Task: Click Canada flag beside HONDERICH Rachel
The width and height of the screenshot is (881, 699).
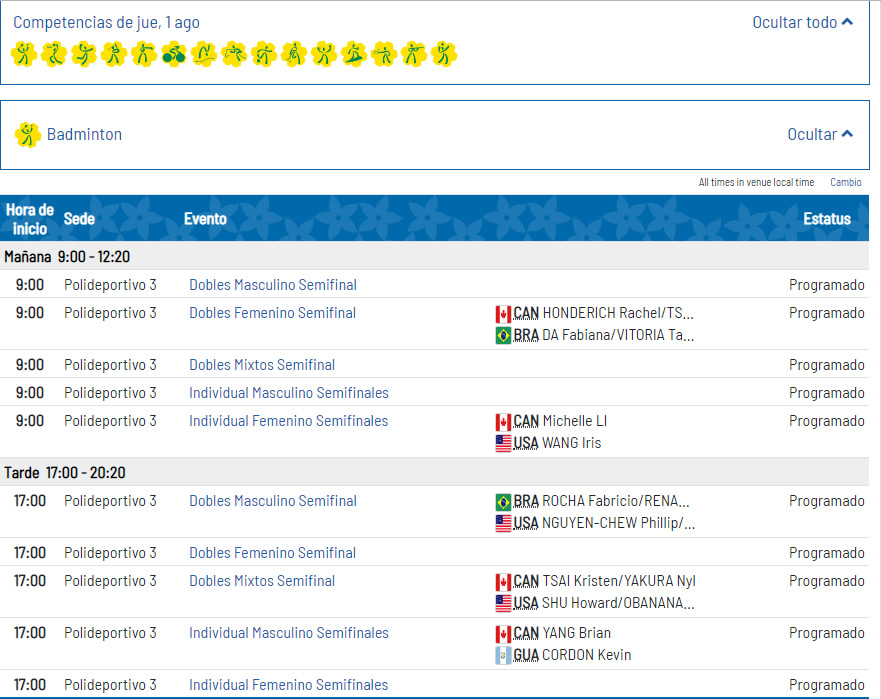Action: 503,314
